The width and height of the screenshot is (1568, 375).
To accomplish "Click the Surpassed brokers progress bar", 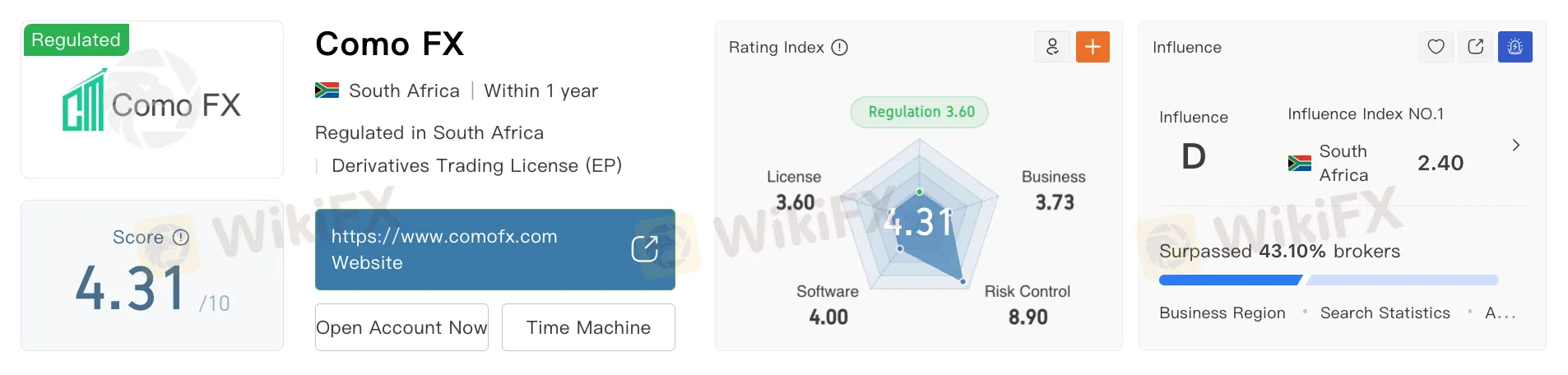I will [x=1328, y=280].
